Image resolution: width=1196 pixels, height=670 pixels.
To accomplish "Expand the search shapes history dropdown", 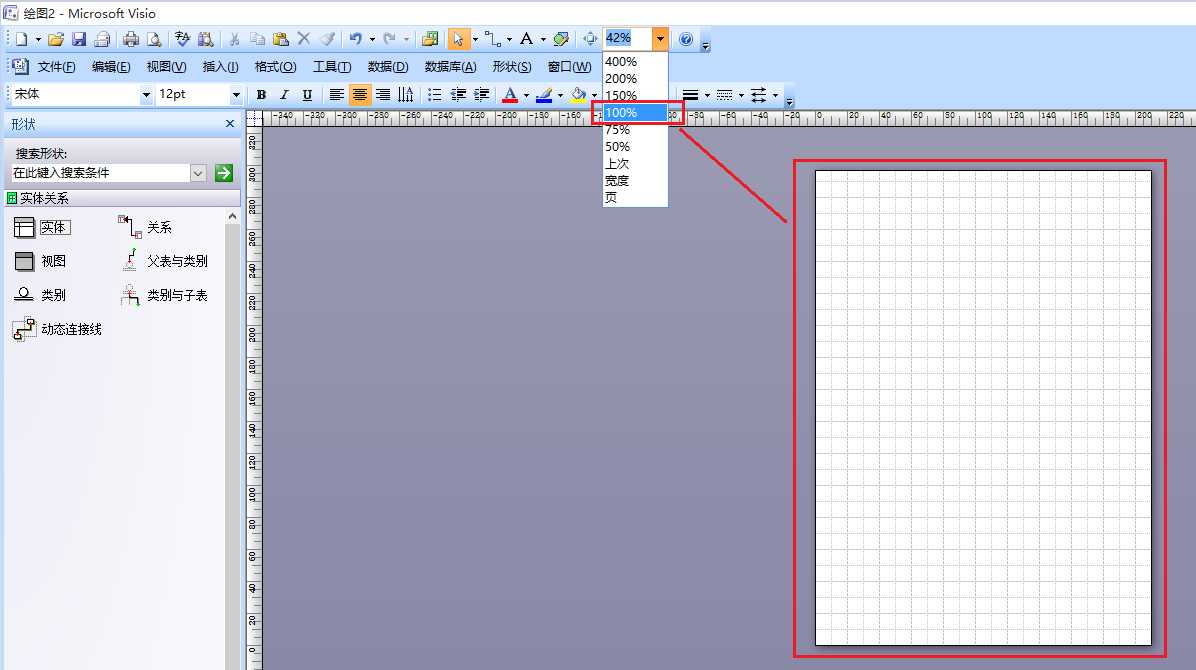I will coord(198,173).
